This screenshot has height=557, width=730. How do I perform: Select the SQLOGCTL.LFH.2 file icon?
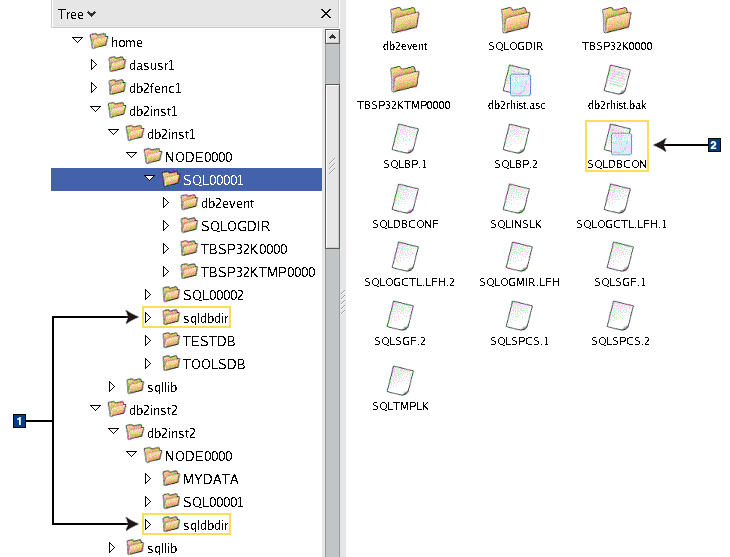pyautogui.click(x=405, y=257)
